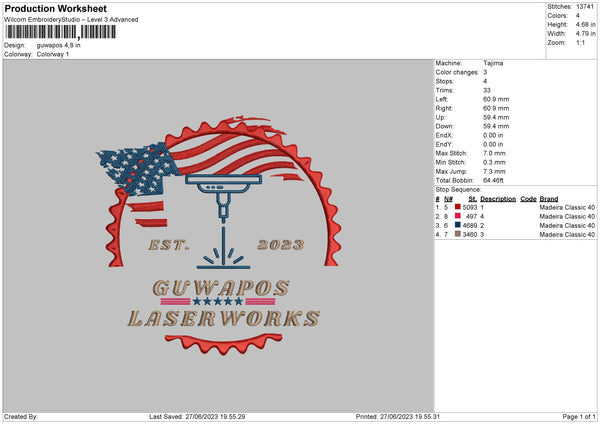
Task: Click the Max Stitch value 7.0 mm
Action: pos(494,153)
